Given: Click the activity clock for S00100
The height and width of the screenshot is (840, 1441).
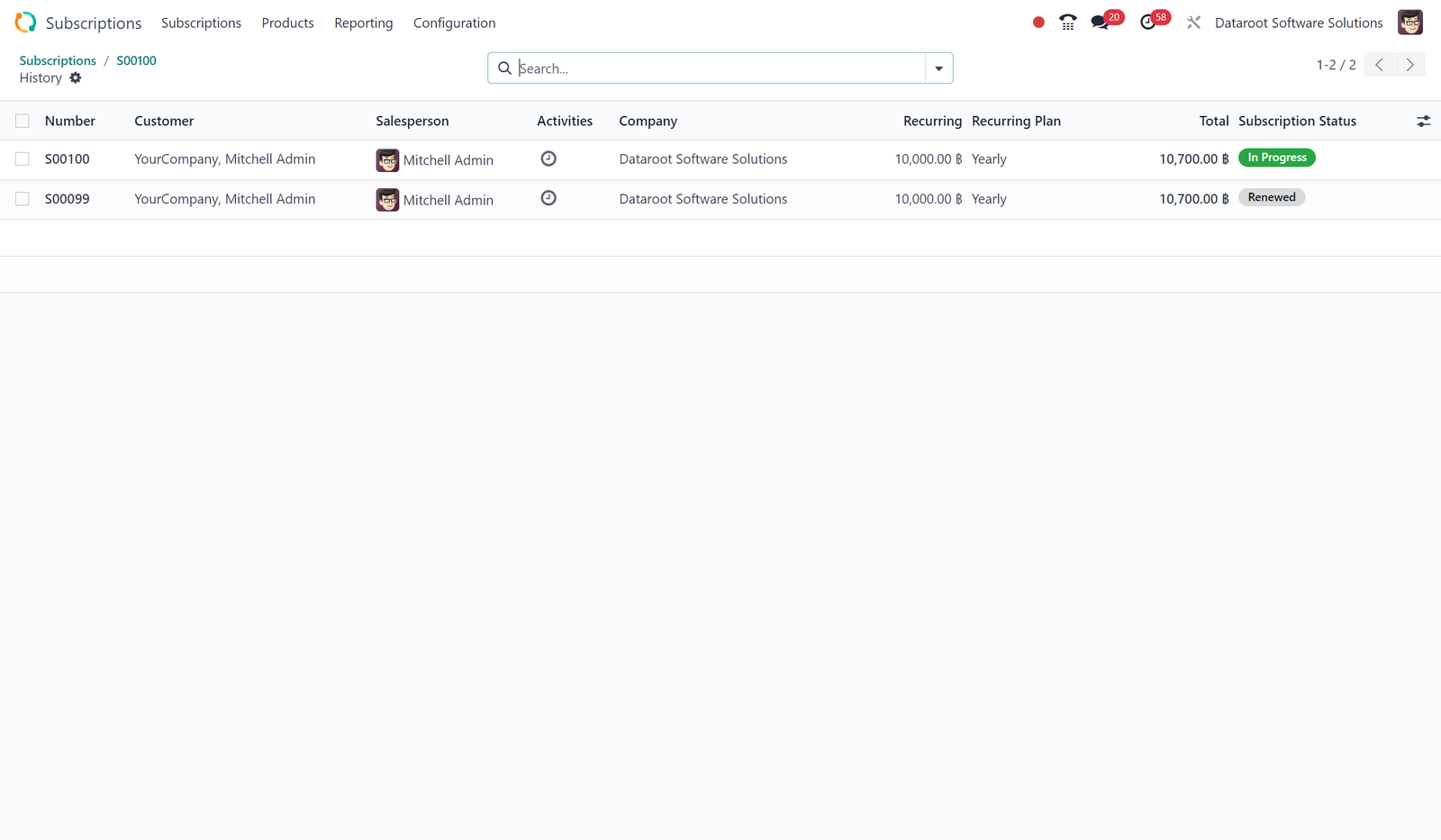Looking at the screenshot, I should 548,158.
